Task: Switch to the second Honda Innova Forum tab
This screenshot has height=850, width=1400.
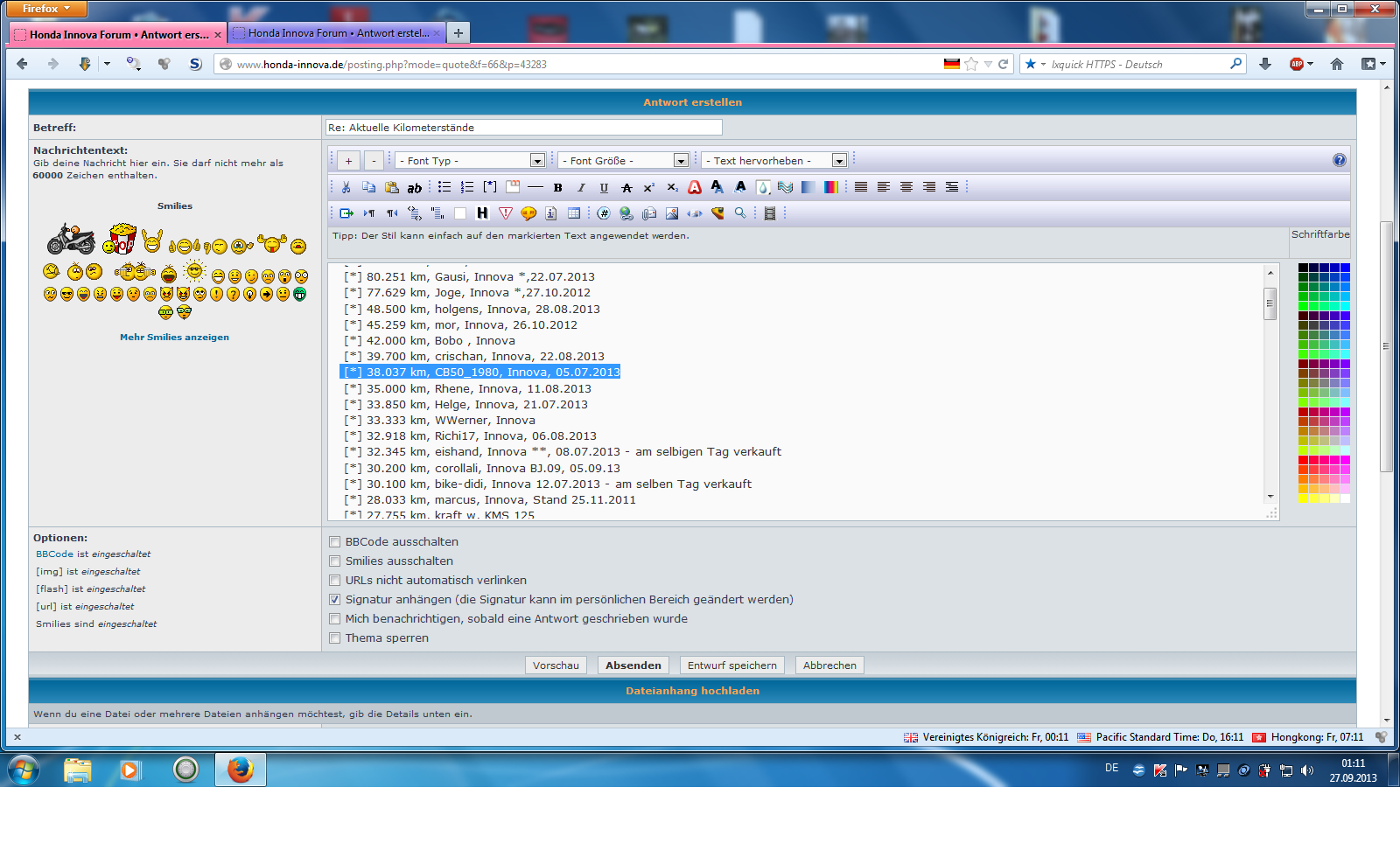Action: click(338, 33)
